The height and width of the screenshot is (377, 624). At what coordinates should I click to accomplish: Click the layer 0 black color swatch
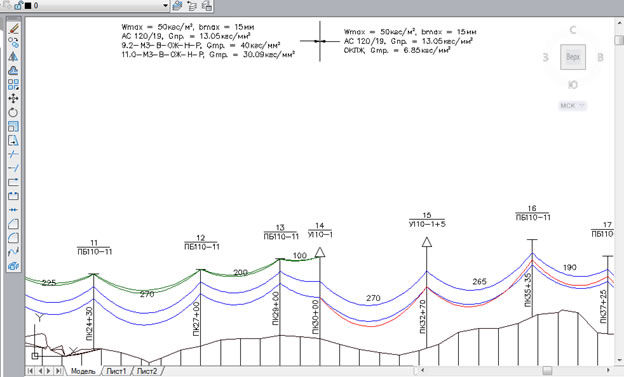point(28,6)
